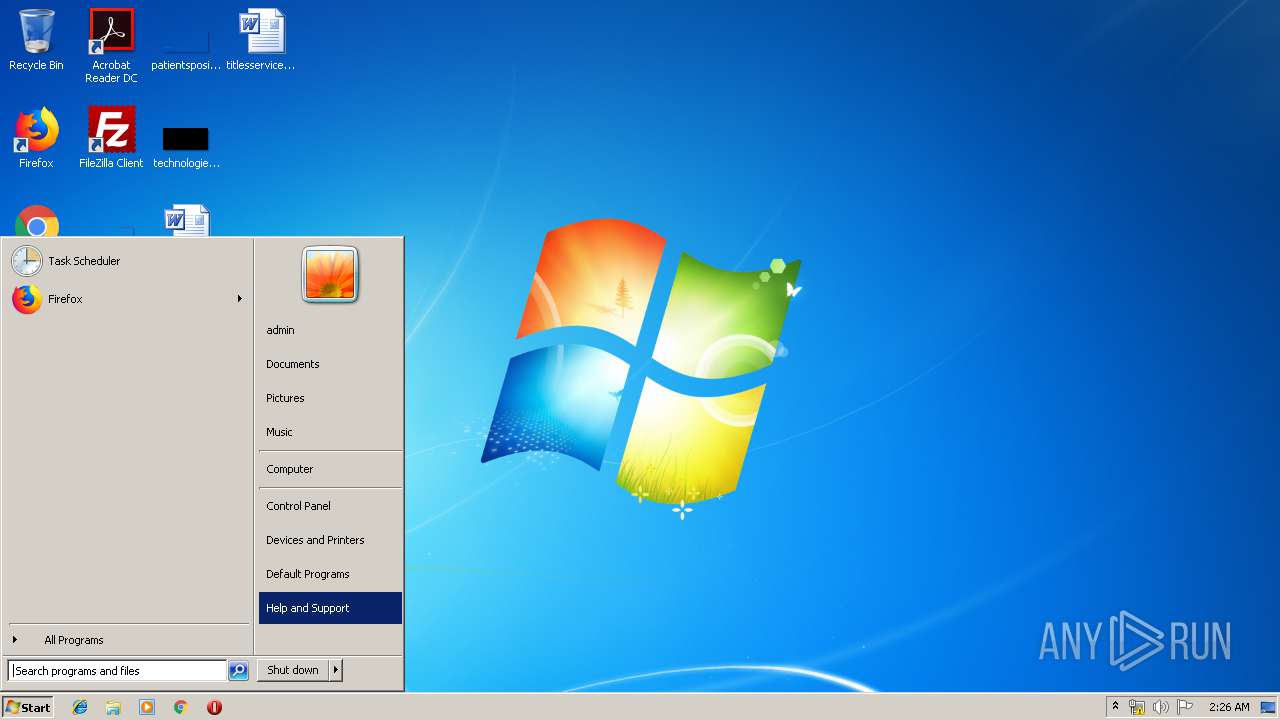The width and height of the screenshot is (1280, 720).
Task: Click Show desktop button at taskbar end
Action: coord(1269,707)
